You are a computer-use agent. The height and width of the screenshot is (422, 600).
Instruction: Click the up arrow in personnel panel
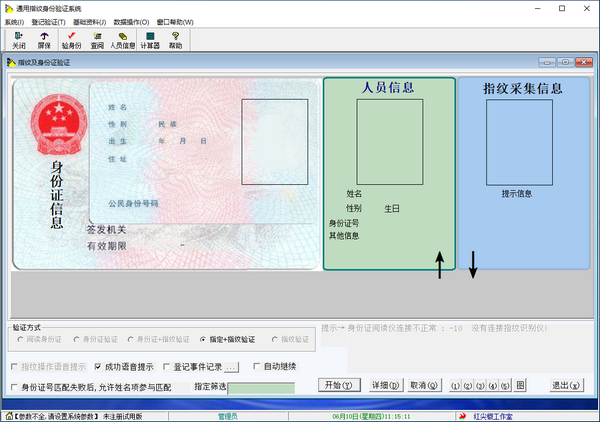(438, 265)
